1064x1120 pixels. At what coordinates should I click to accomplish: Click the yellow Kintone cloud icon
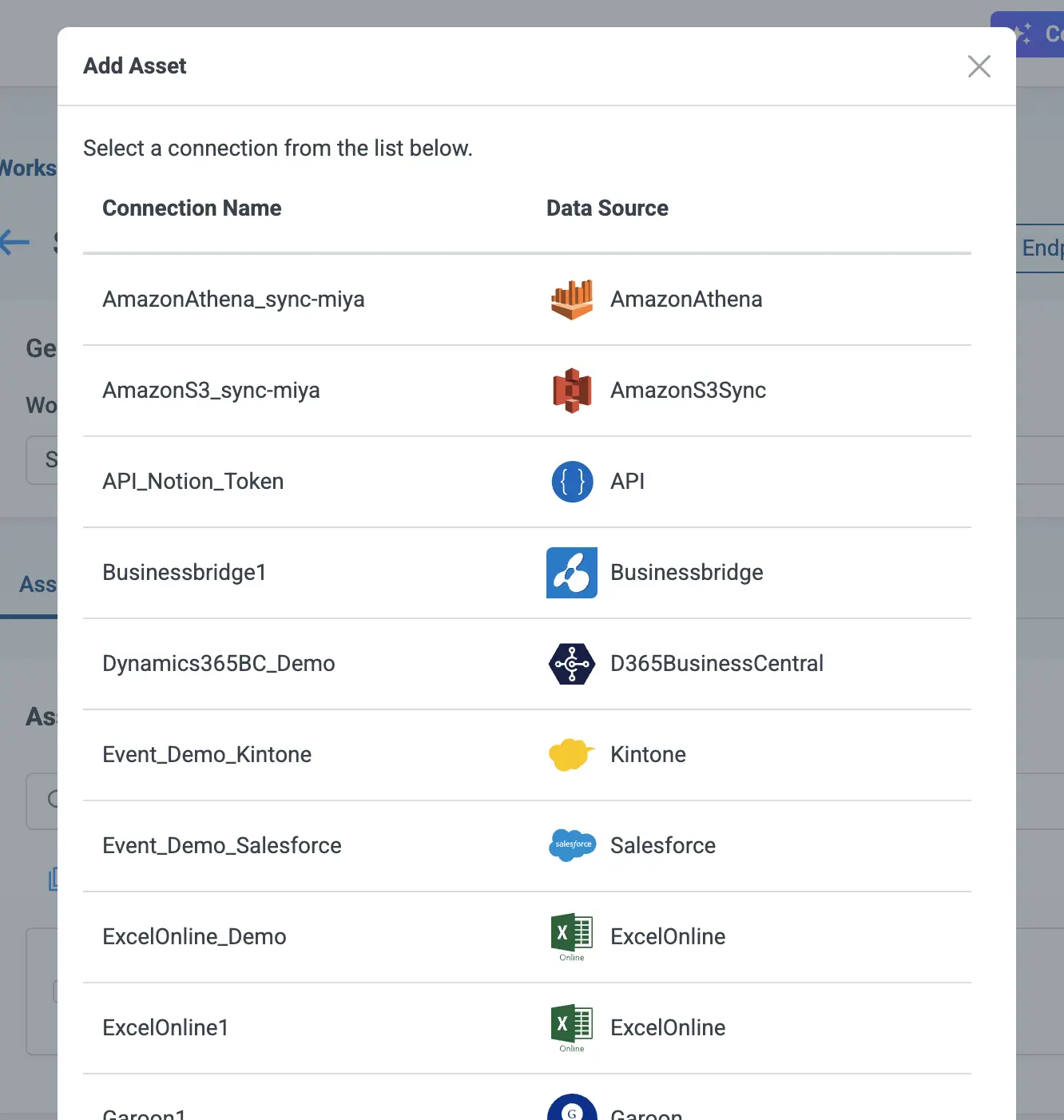click(x=572, y=755)
